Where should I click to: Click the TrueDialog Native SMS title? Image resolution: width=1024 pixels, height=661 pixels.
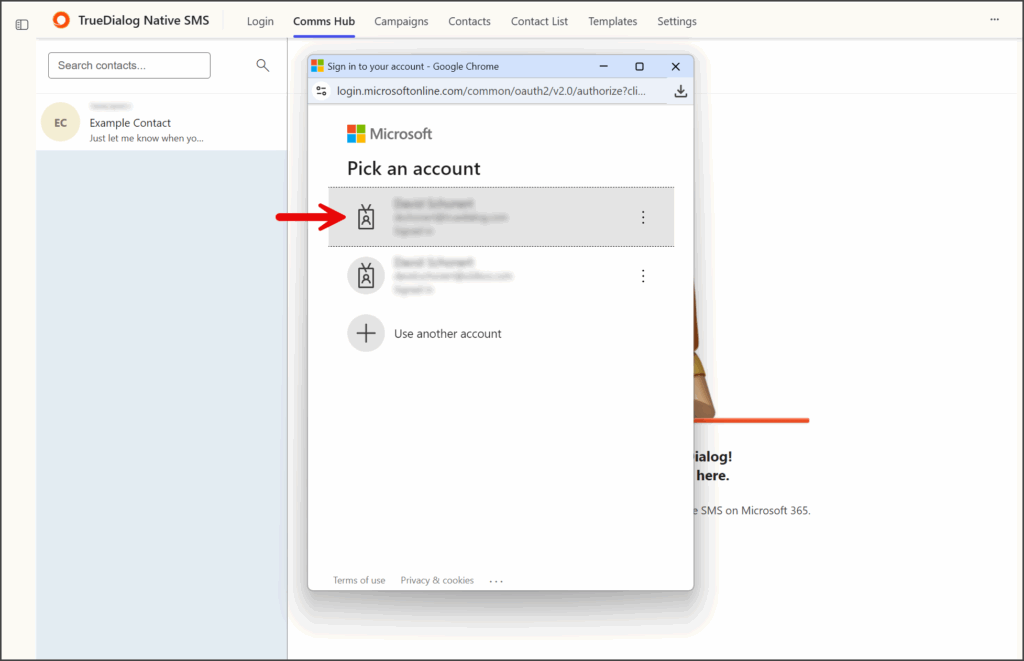144,20
